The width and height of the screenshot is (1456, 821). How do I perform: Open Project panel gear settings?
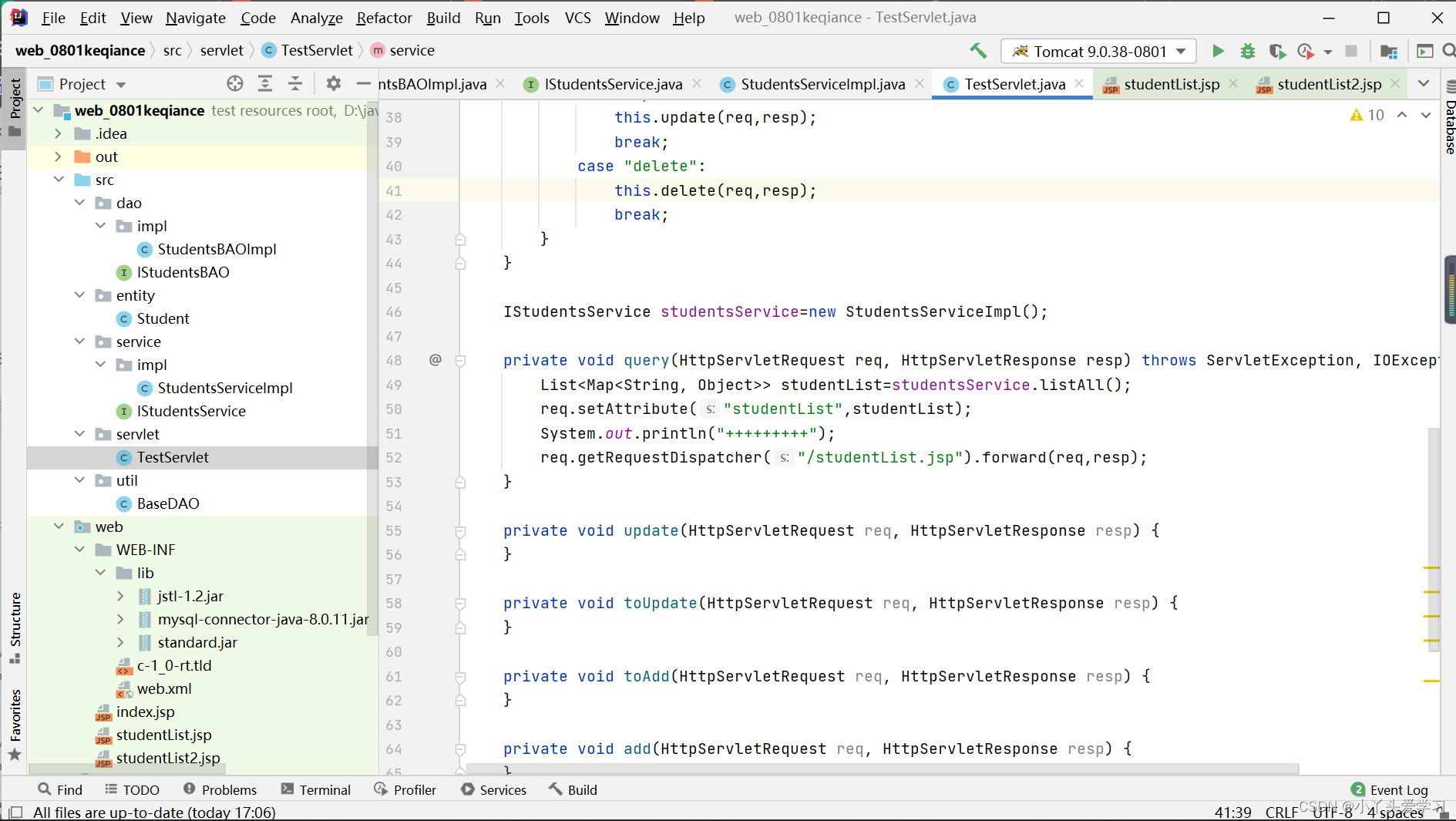(333, 83)
